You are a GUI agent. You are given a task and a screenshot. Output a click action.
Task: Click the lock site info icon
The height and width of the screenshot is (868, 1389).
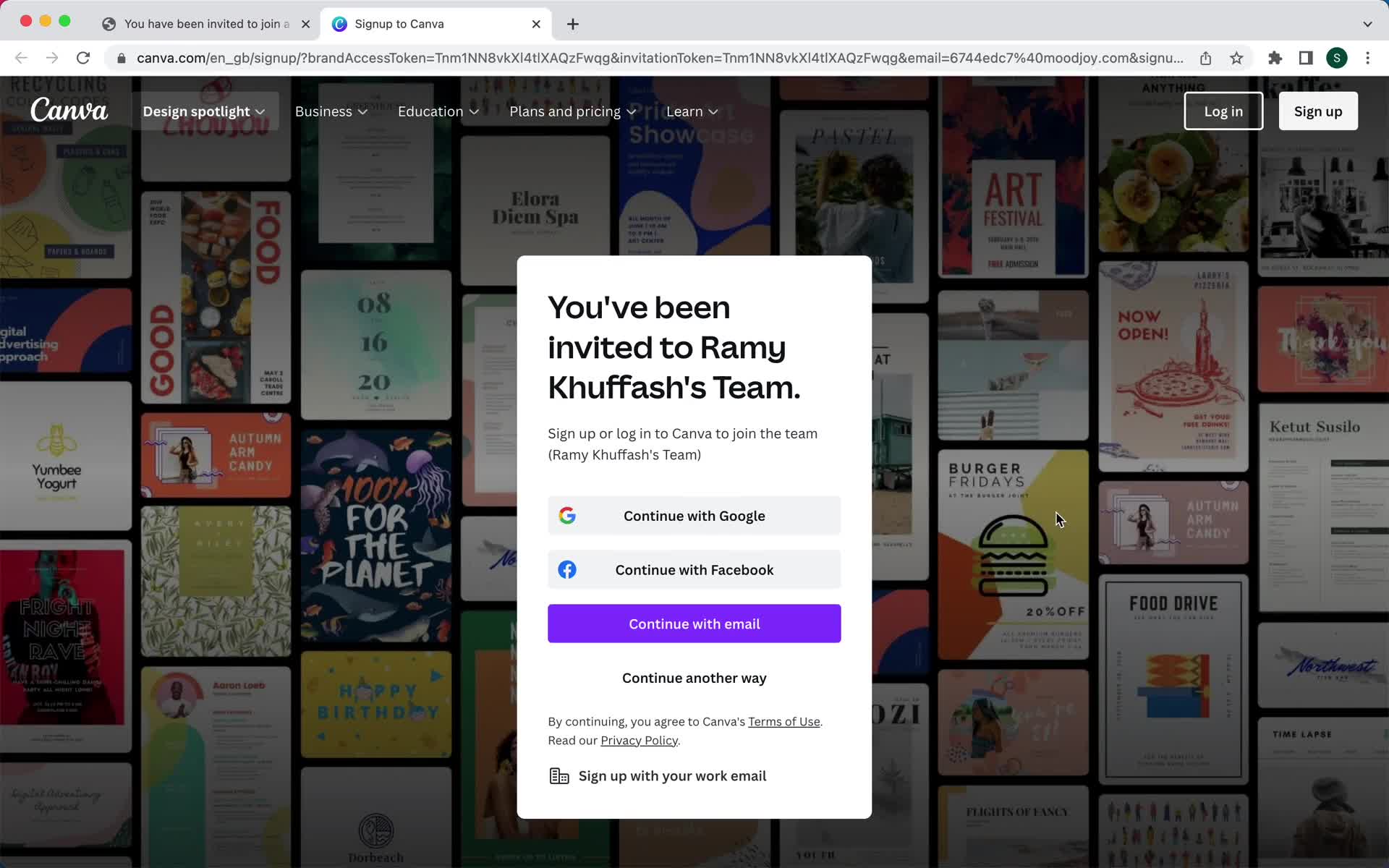[x=122, y=58]
